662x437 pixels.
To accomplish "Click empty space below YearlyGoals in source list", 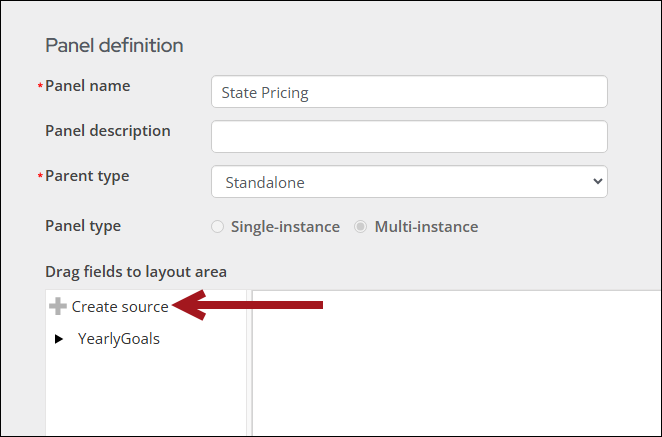I will [x=145, y=395].
